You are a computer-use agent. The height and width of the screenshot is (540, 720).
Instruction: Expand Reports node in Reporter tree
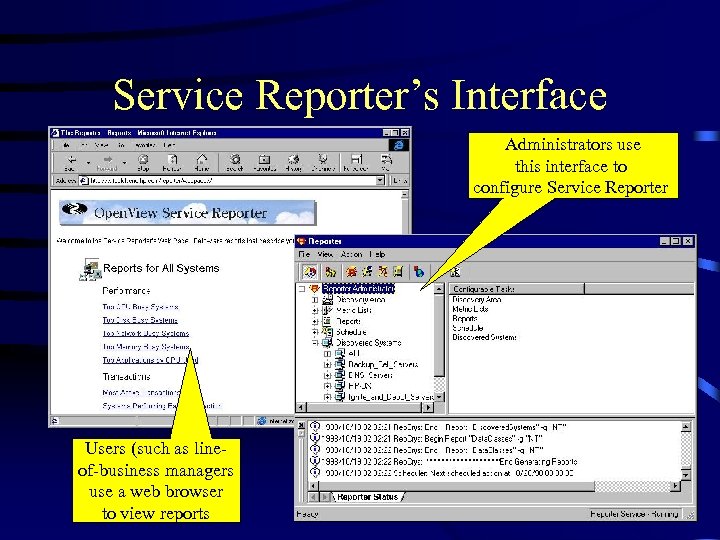click(315, 321)
